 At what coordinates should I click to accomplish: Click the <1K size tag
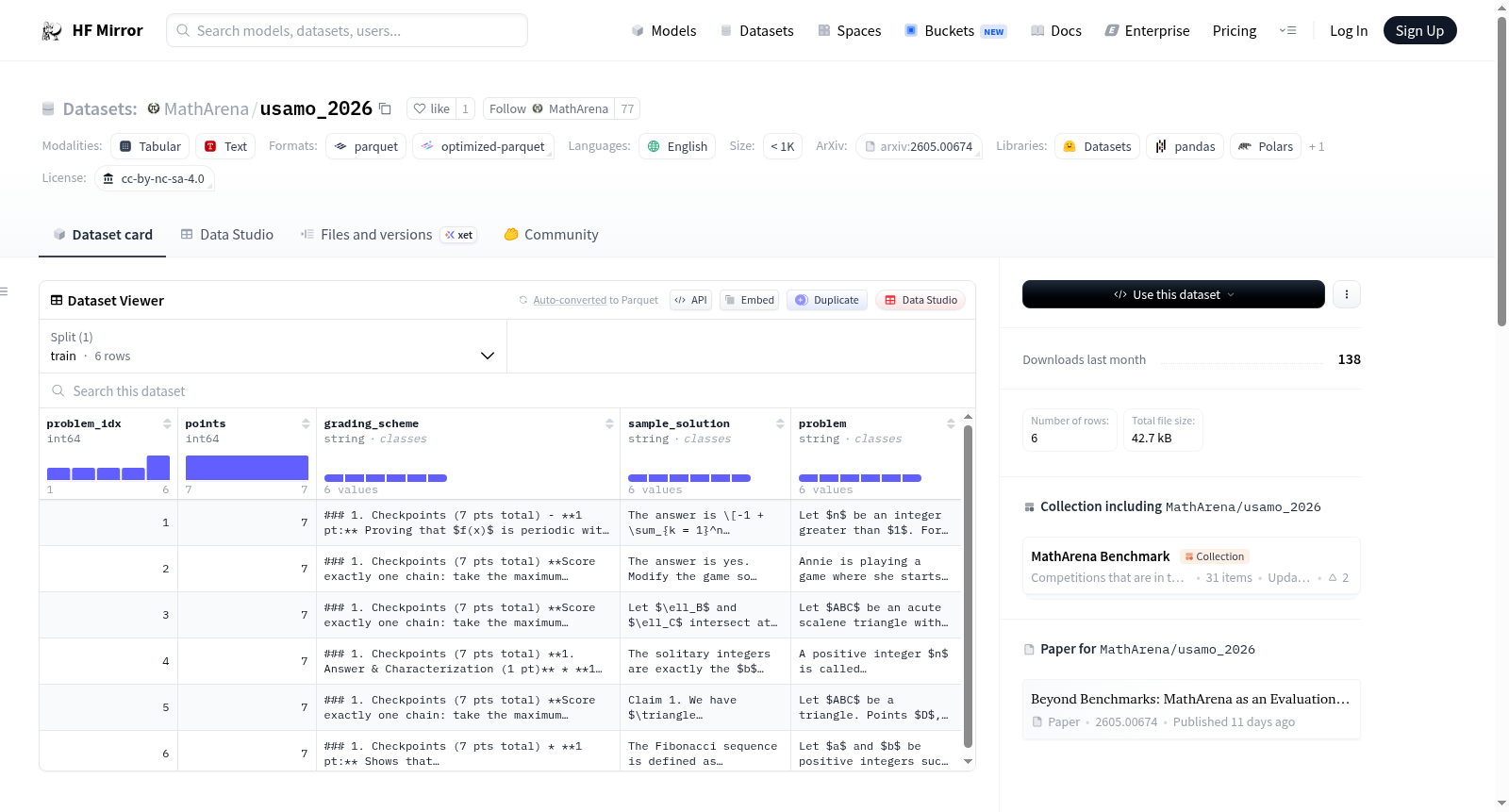[783, 146]
